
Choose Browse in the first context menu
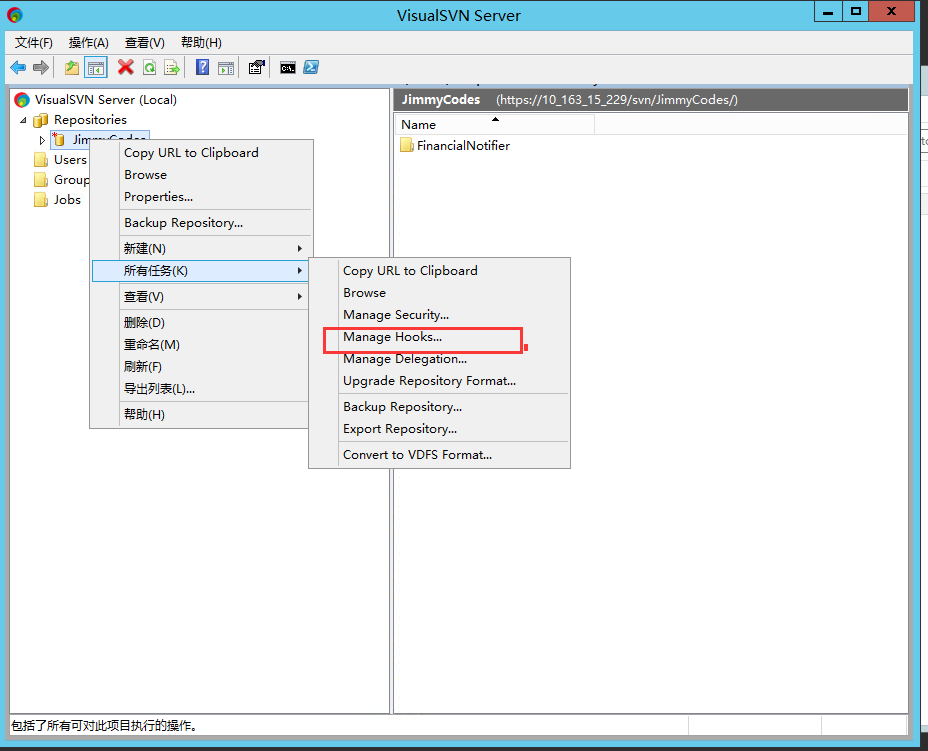coord(202,175)
